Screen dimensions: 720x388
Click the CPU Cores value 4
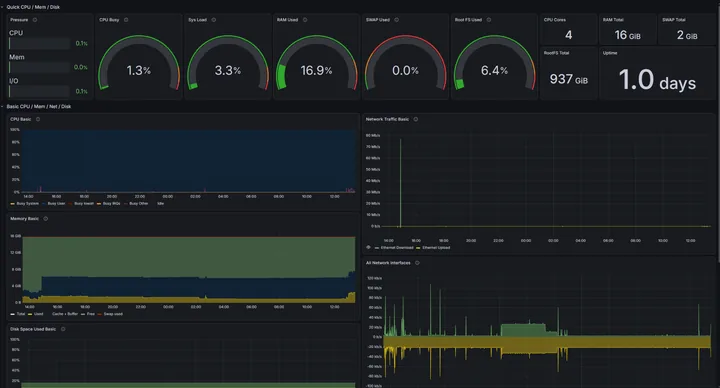click(x=568, y=35)
